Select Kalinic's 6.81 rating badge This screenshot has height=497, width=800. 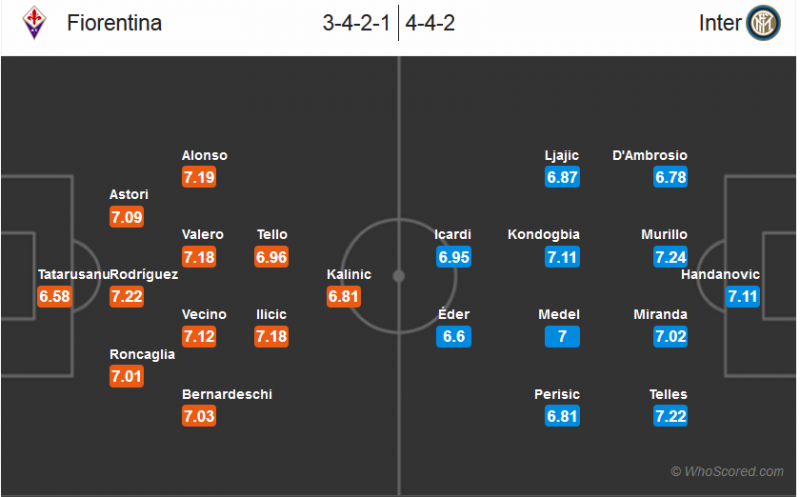coord(343,296)
